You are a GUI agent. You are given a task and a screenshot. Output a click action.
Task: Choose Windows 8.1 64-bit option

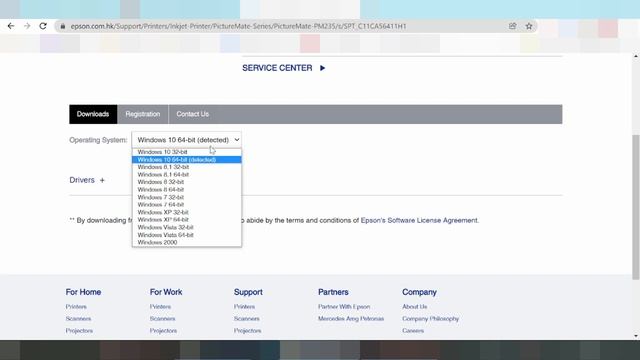(187, 174)
